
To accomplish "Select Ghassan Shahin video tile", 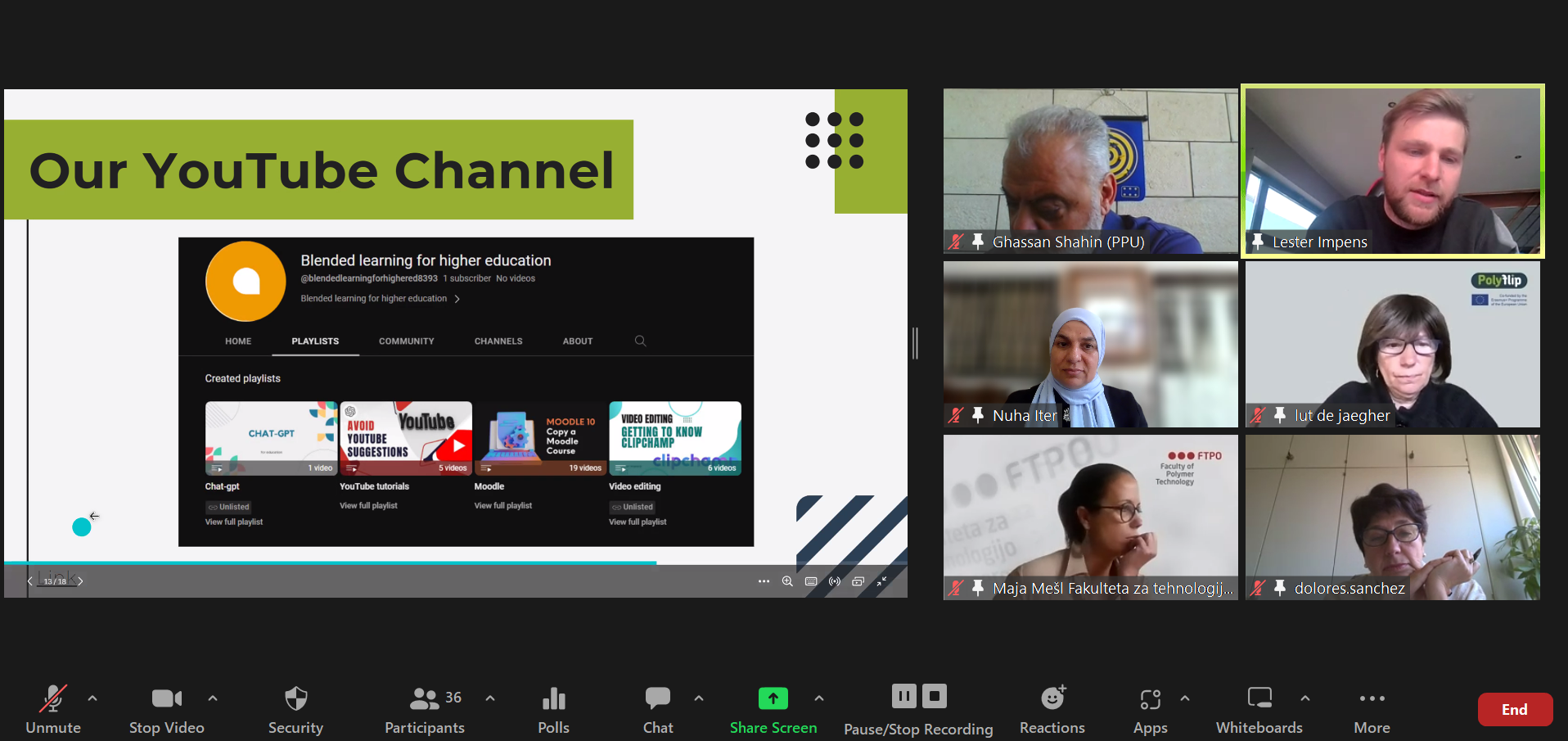I will tap(1090, 170).
